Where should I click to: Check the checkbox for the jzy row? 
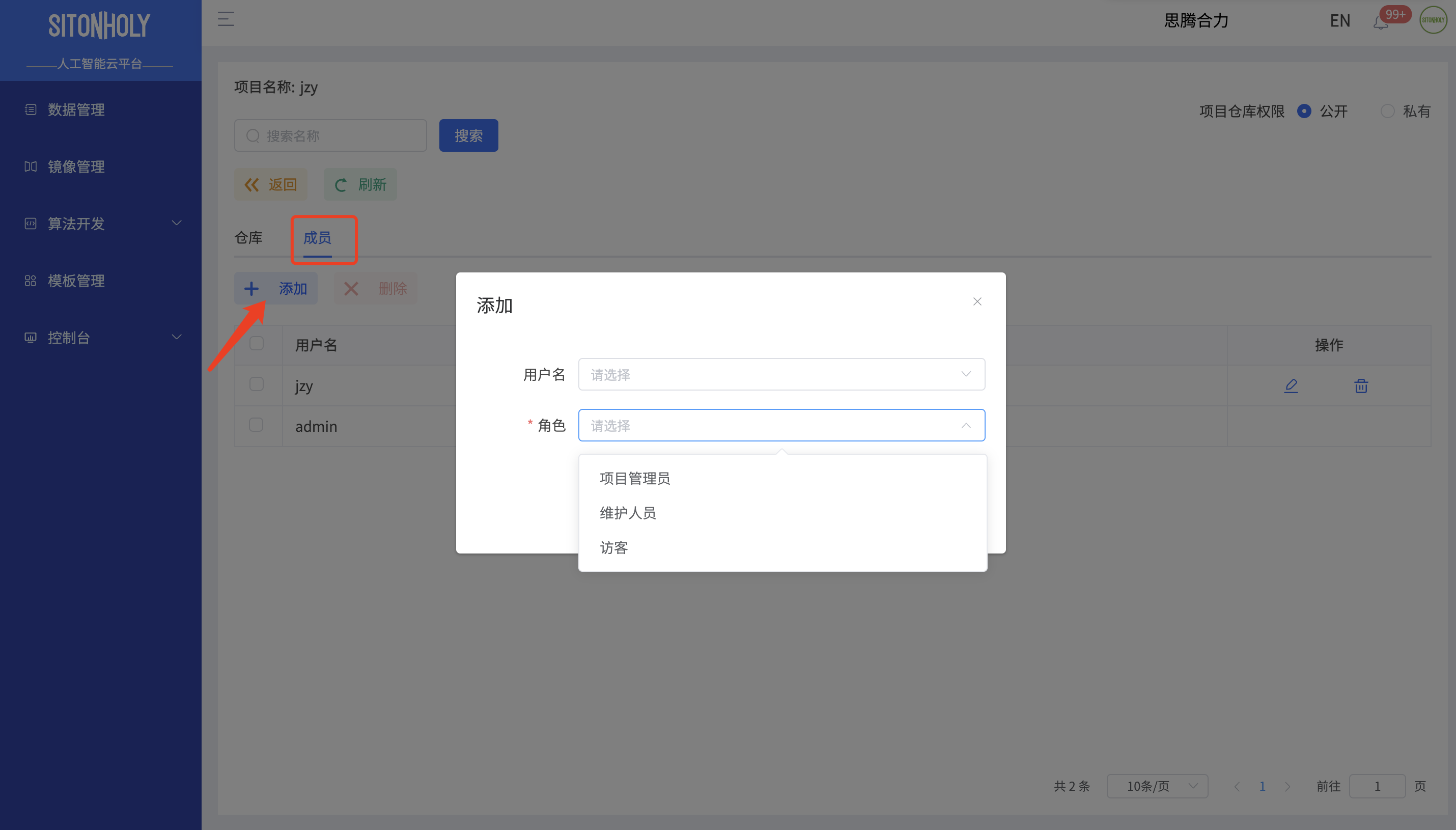pyautogui.click(x=257, y=384)
